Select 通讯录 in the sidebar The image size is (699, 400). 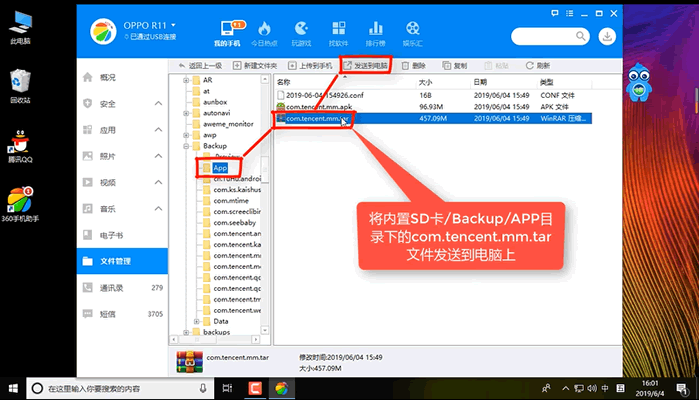pos(122,288)
